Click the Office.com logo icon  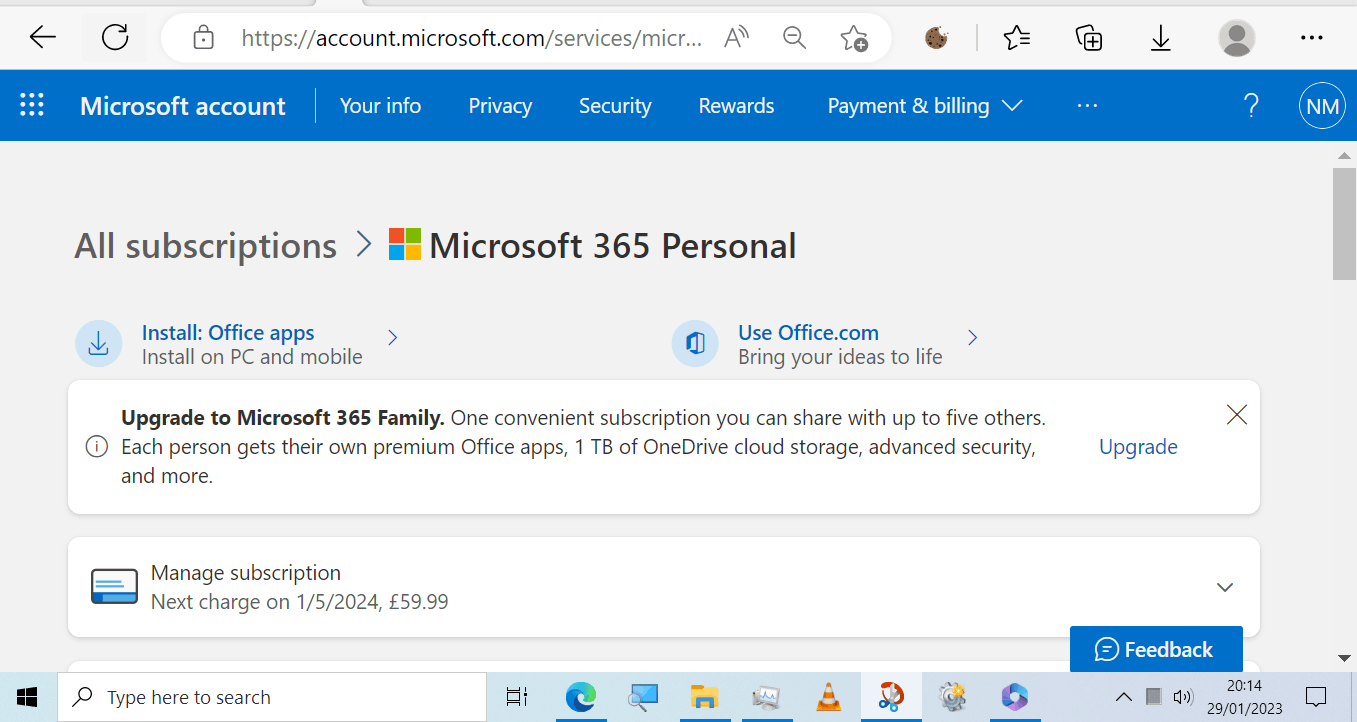click(x=695, y=344)
